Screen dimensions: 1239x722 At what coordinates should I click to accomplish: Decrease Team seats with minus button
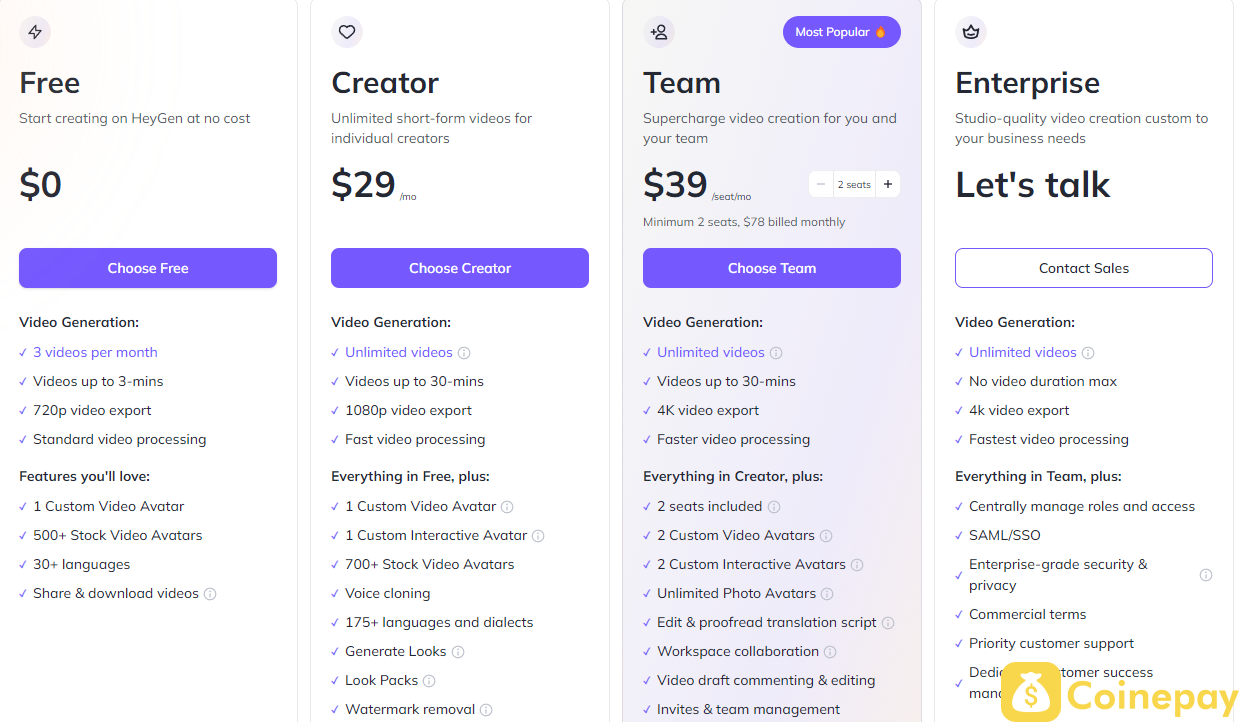point(821,184)
